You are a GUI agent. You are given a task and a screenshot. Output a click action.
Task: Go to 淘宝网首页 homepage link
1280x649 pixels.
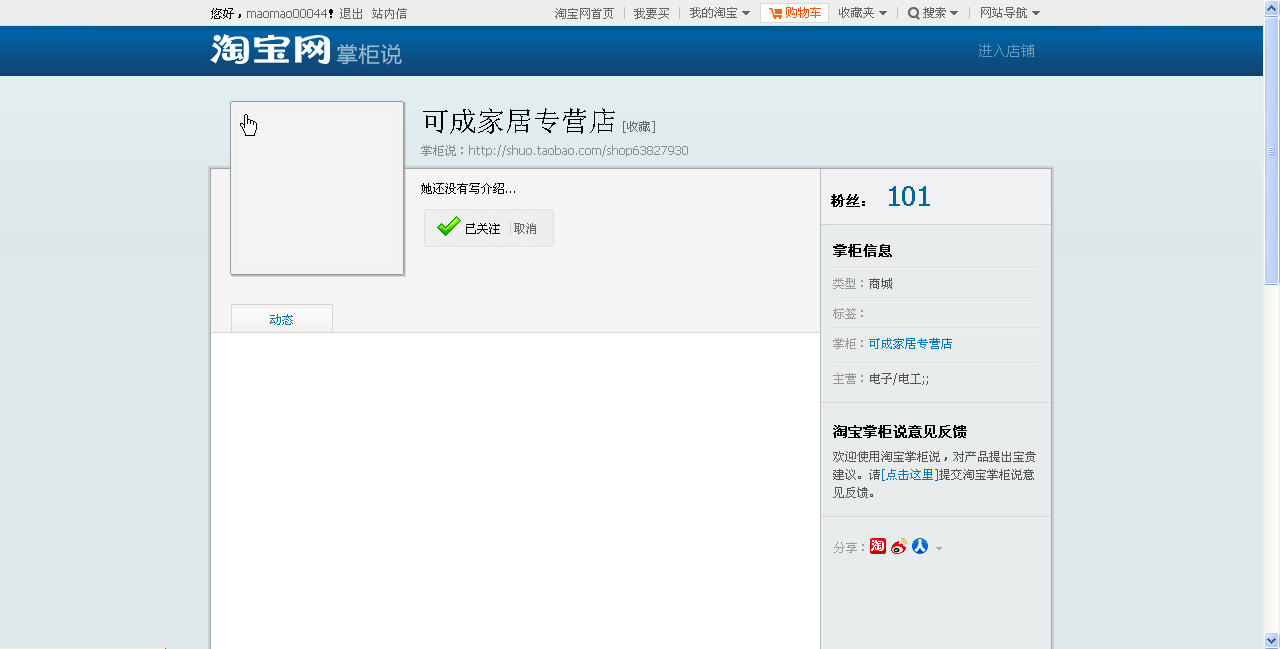pos(584,13)
